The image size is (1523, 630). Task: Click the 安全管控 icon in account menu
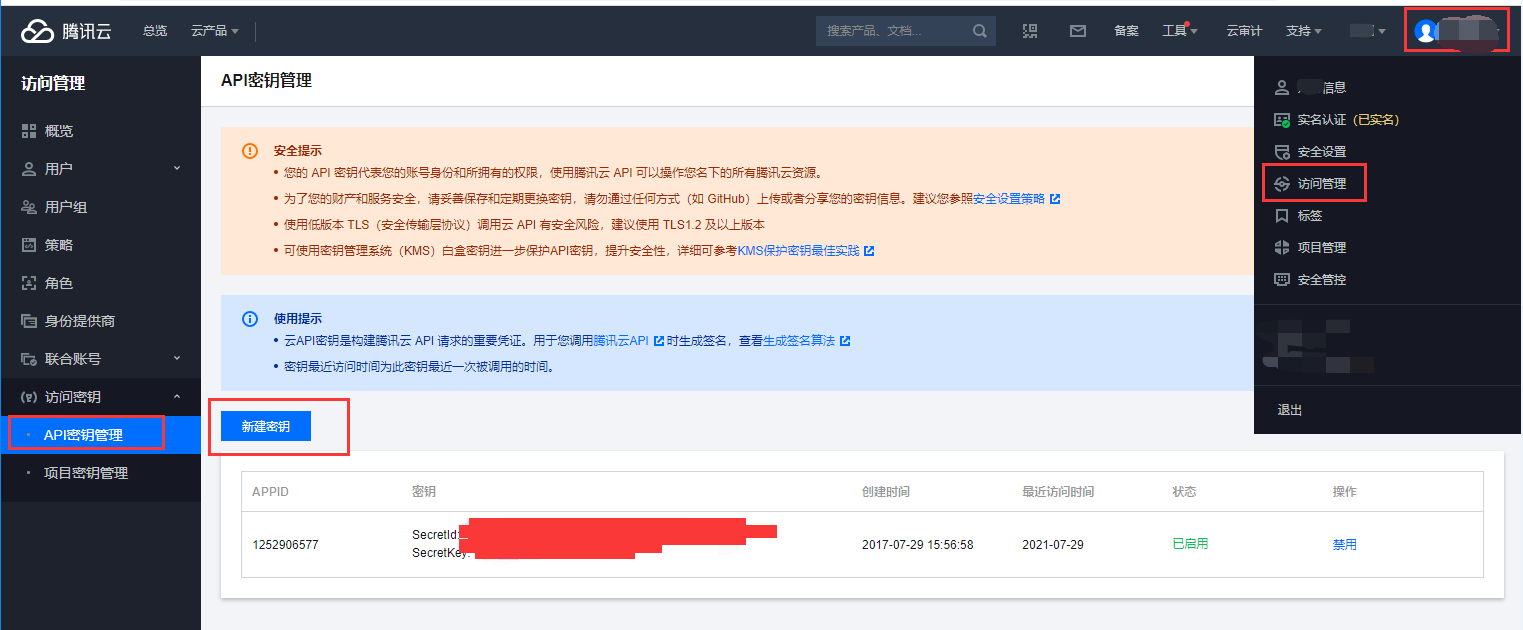click(x=1282, y=280)
